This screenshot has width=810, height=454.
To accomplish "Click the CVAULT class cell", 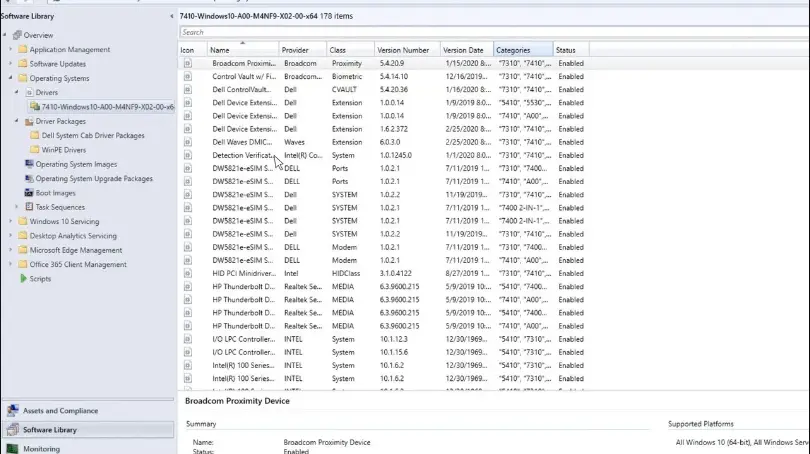I will tap(344, 89).
